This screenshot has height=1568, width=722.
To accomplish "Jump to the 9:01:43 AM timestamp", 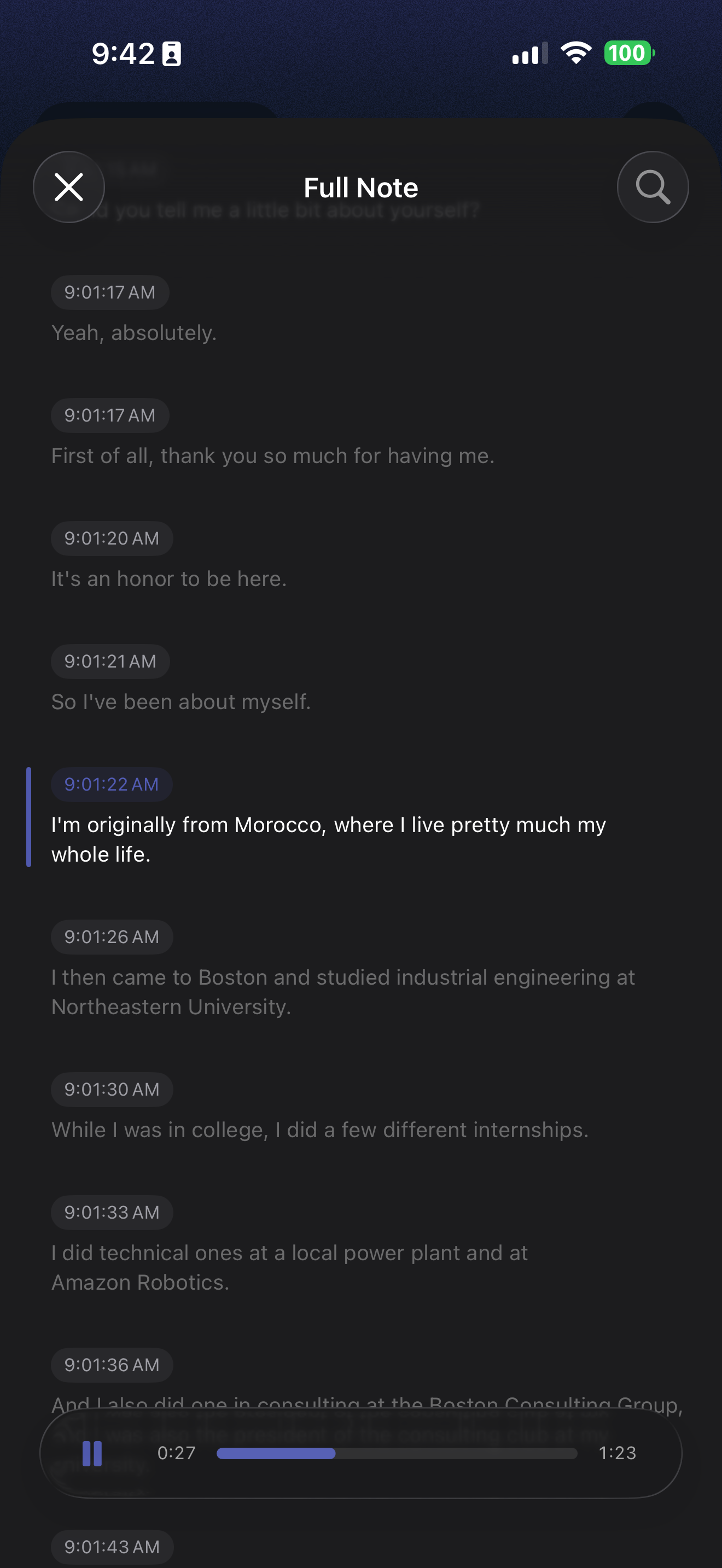I will (x=112, y=1547).
